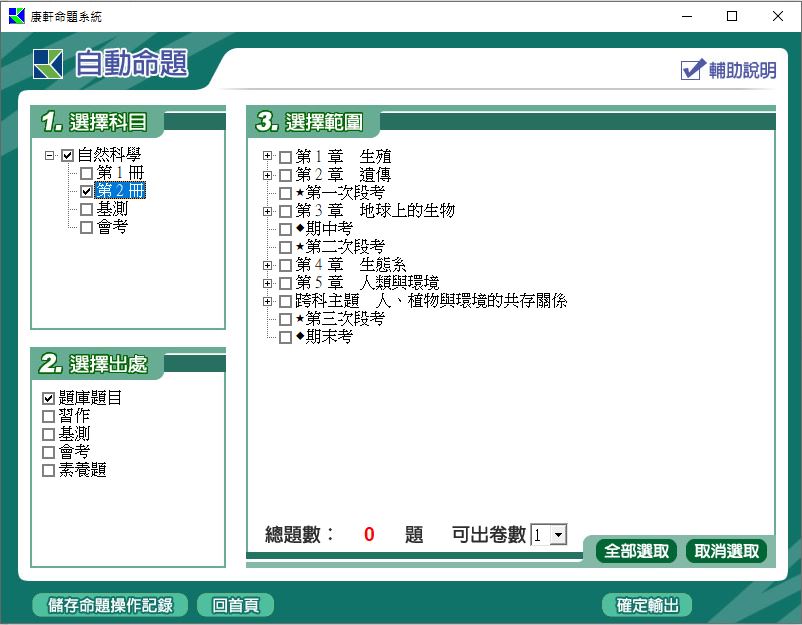The height and width of the screenshot is (625, 802).
Task: Enable the 素養題 checkbox
Action: [x=48, y=470]
